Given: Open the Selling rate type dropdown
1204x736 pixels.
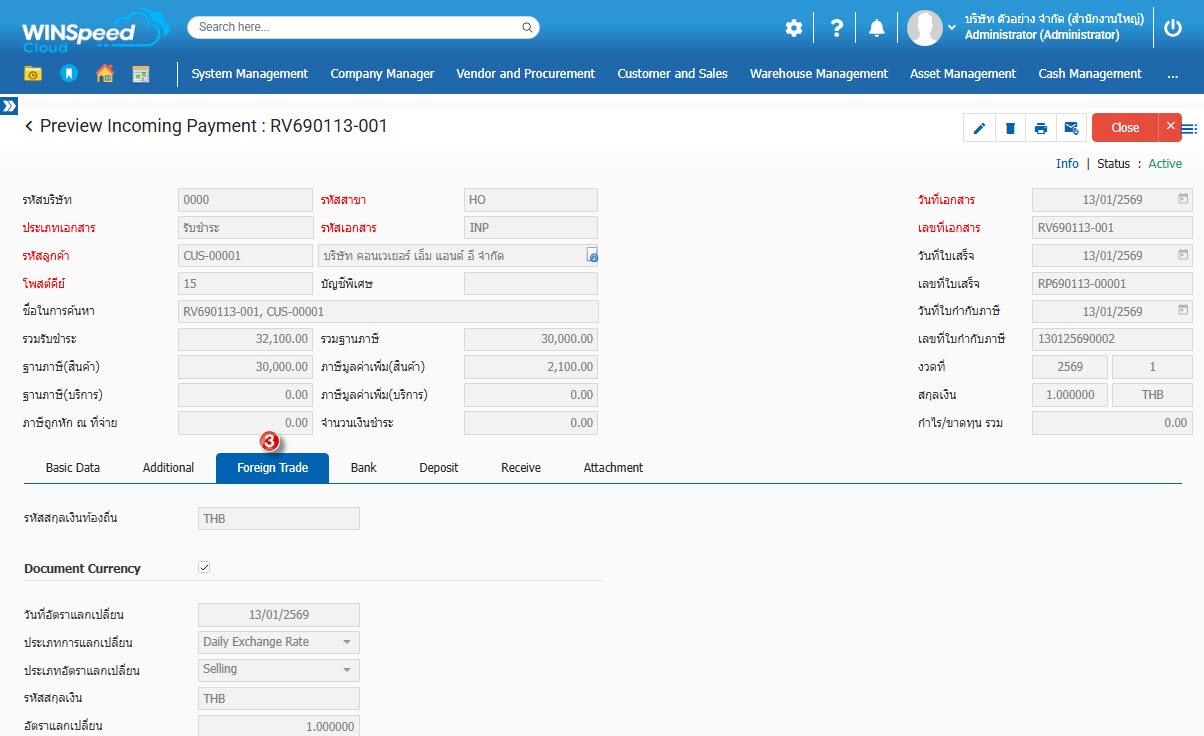Looking at the screenshot, I should [279, 669].
